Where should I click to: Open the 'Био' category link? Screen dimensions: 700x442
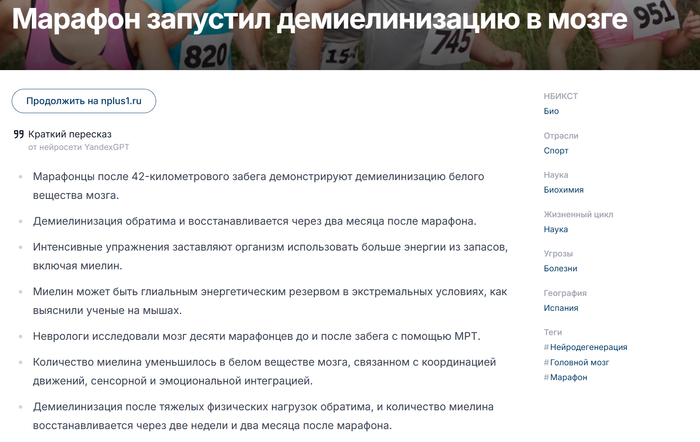(551, 111)
